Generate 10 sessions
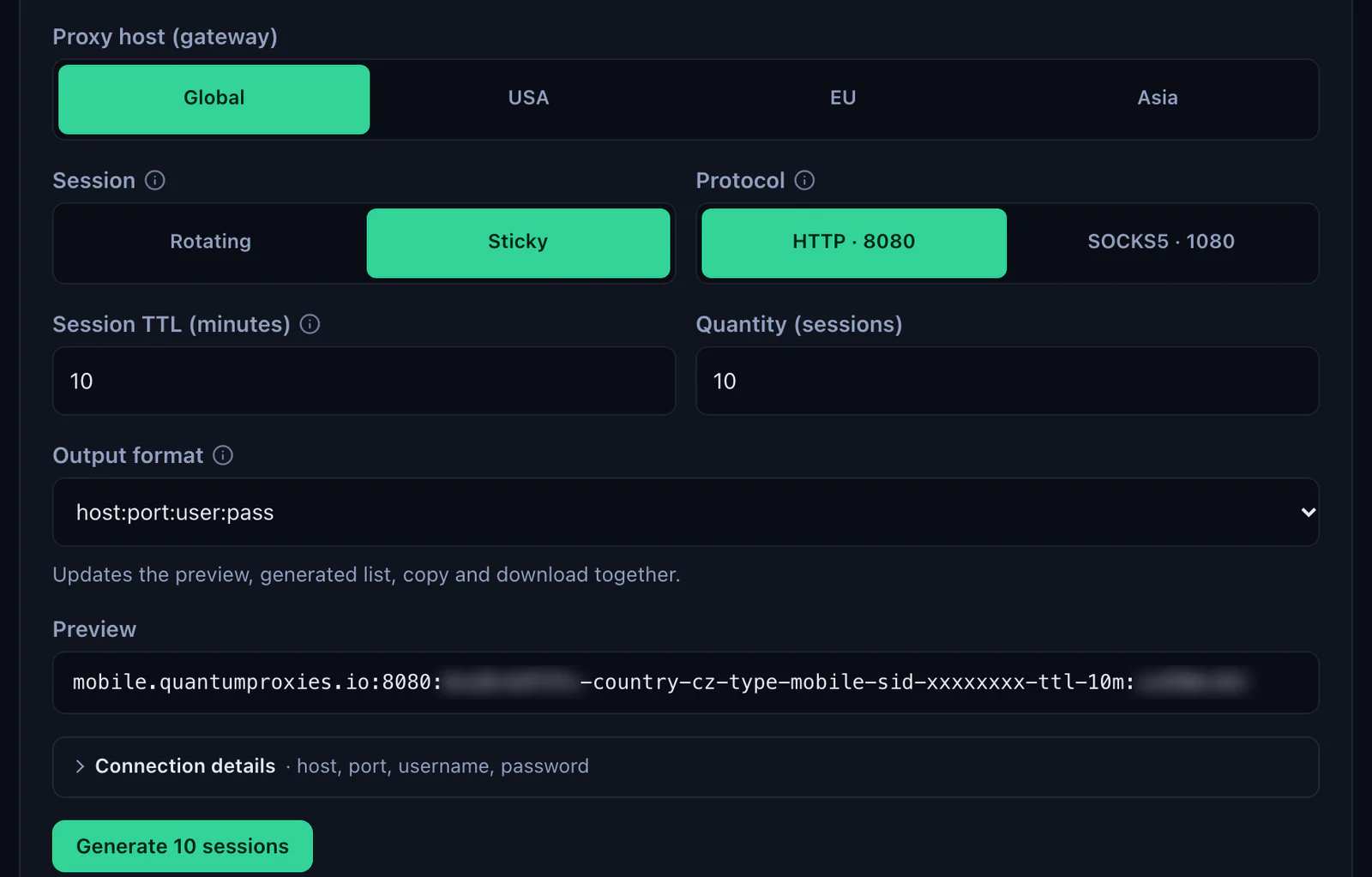The height and width of the screenshot is (877, 1372). point(183,846)
